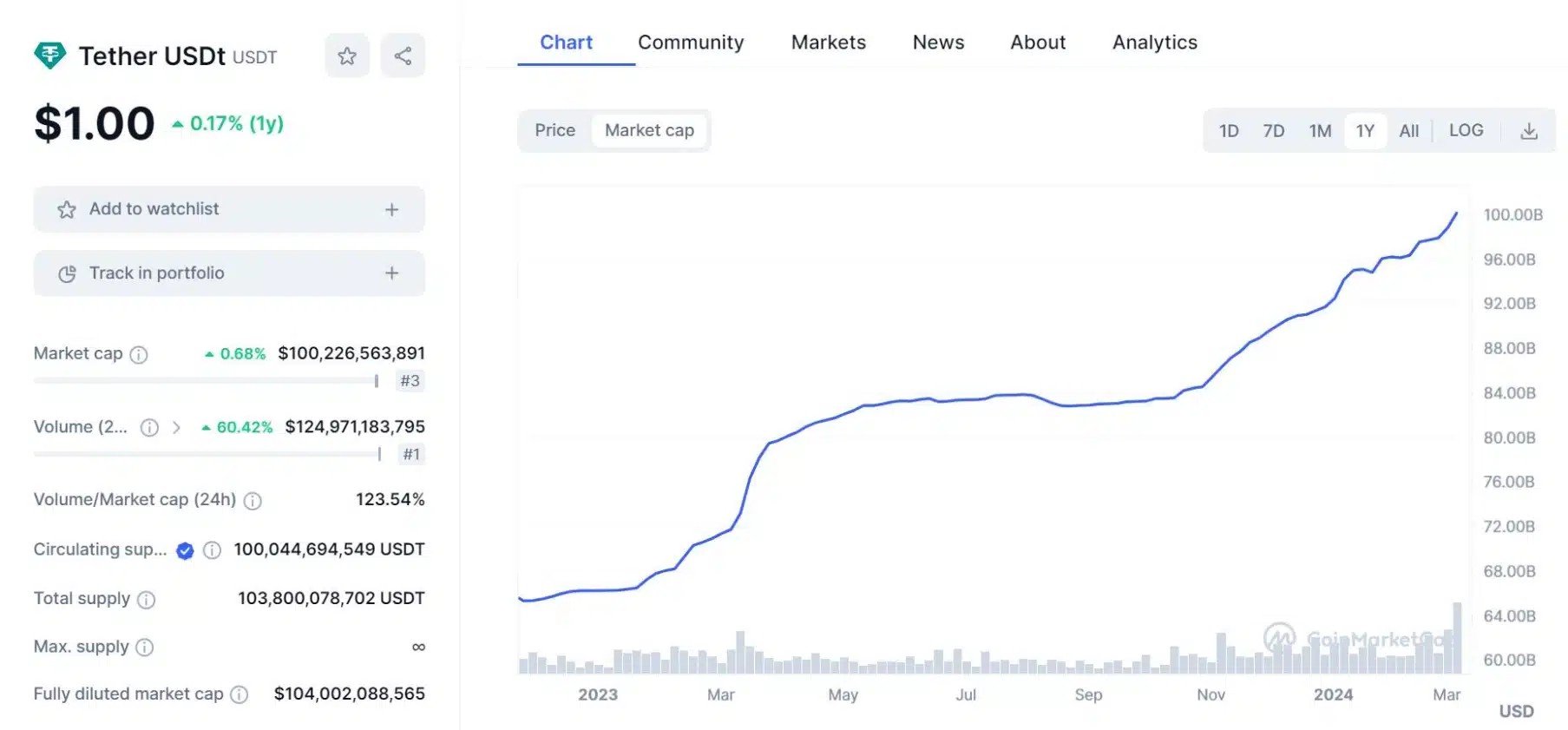Click the pie chart icon in Track in portfolio
The image size is (1568, 730).
point(67,274)
